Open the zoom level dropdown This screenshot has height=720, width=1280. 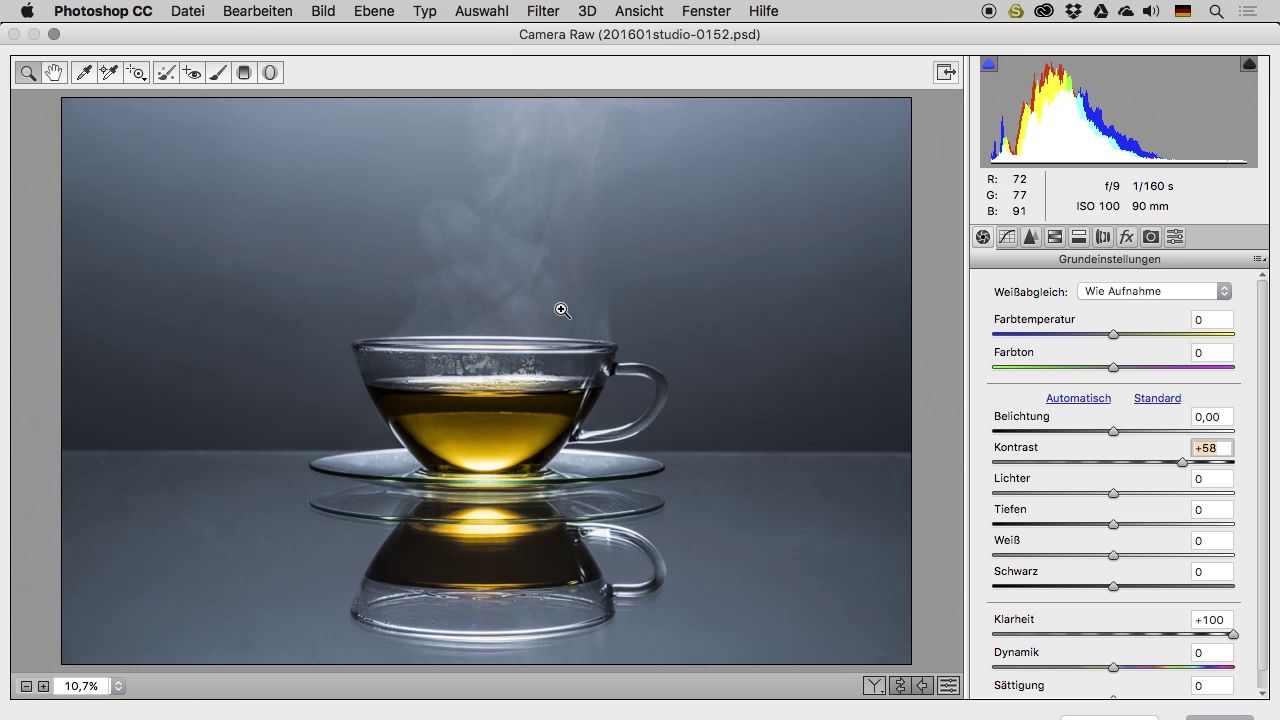(118, 686)
